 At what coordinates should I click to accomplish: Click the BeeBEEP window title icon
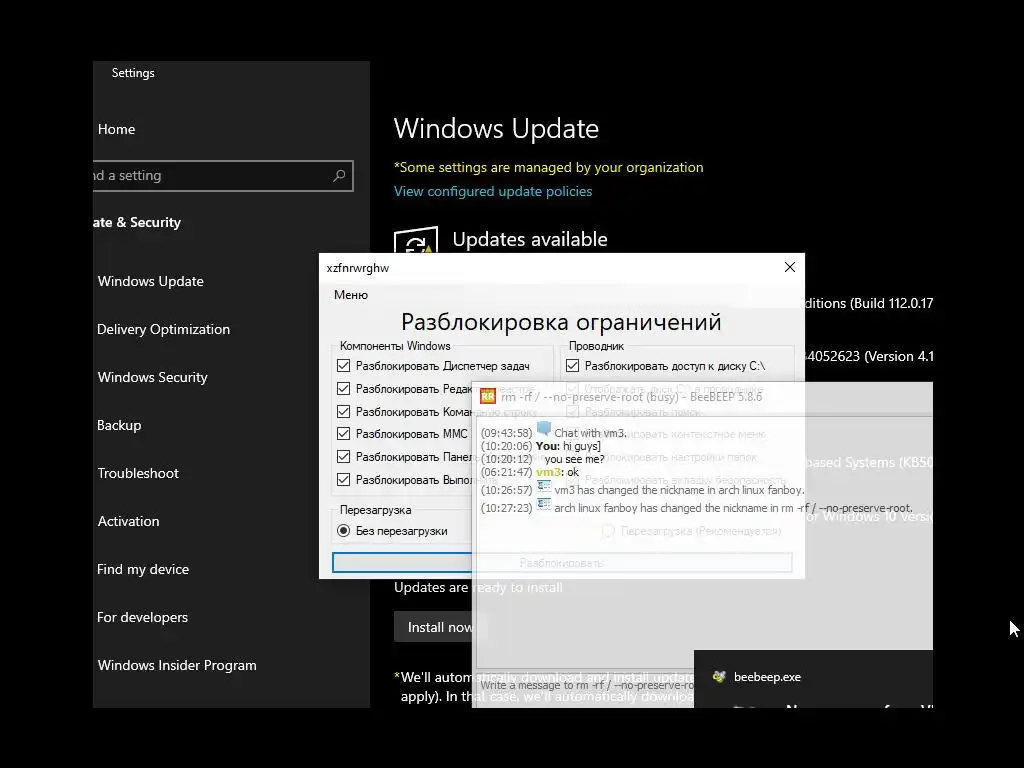pyautogui.click(x=488, y=396)
